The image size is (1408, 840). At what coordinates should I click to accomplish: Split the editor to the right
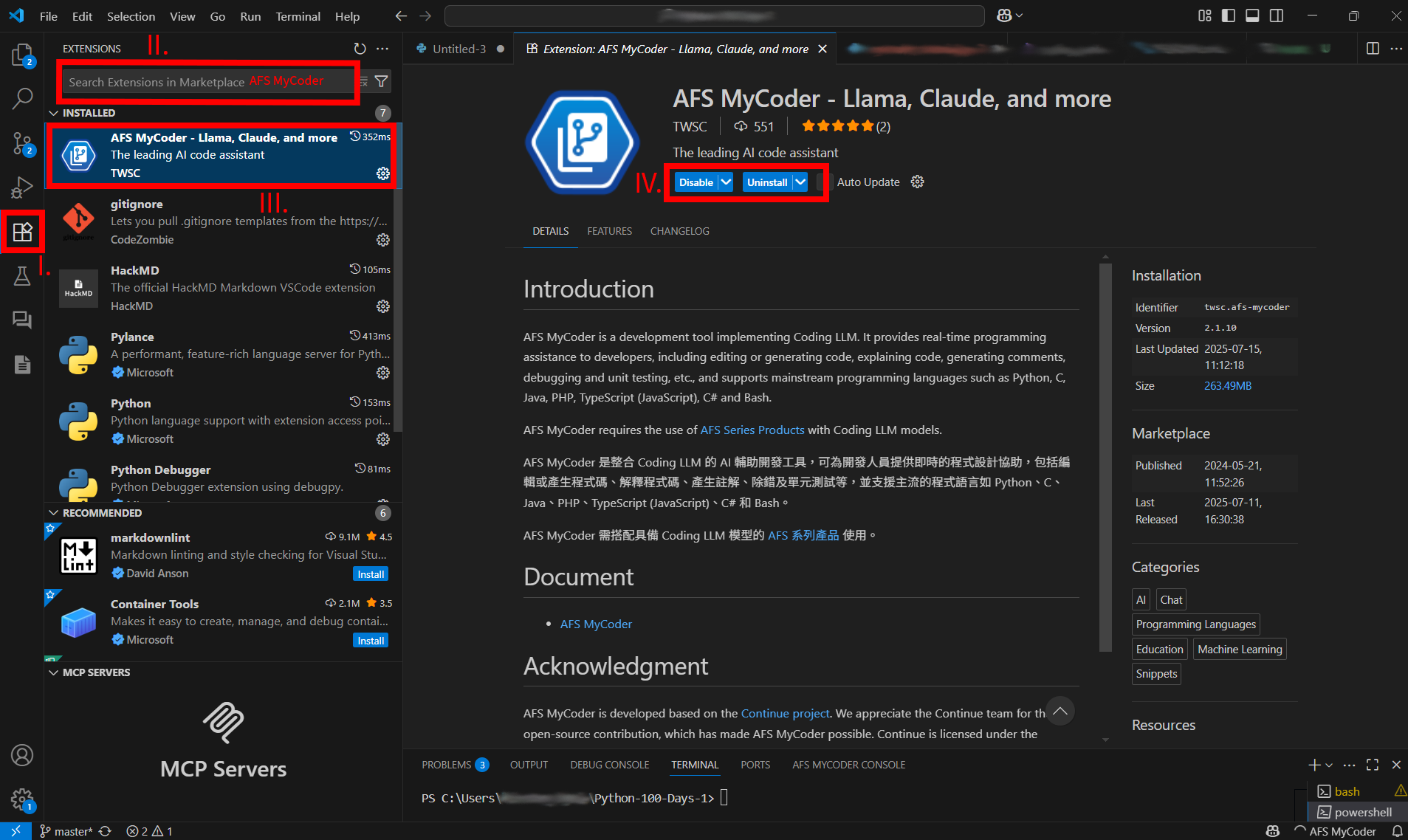click(x=1373, y=49)
